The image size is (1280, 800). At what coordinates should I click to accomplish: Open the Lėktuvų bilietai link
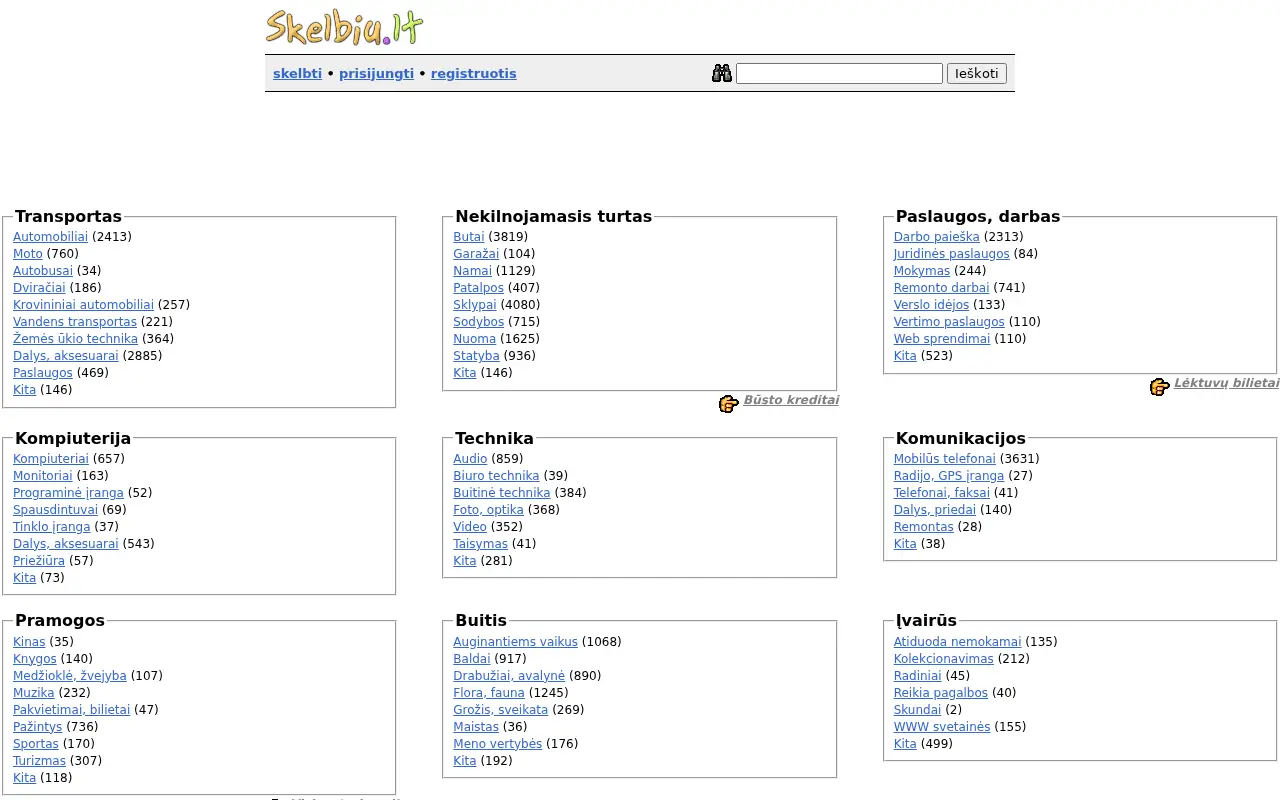(x=1226, y=383)
